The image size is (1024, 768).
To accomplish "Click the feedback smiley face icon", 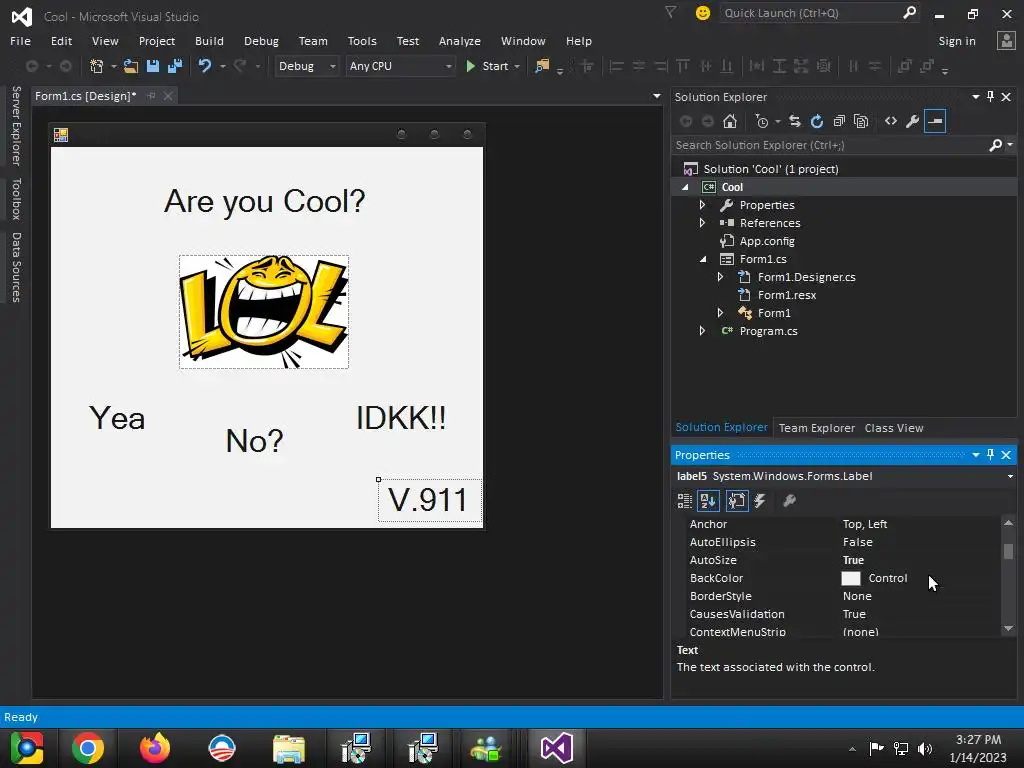I will [703, 13].
